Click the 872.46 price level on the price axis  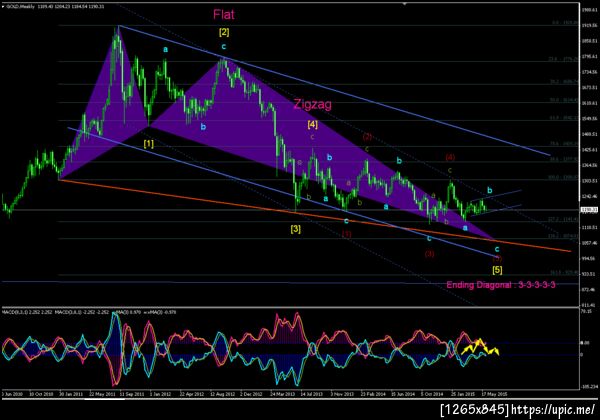(x=589, y=290)
